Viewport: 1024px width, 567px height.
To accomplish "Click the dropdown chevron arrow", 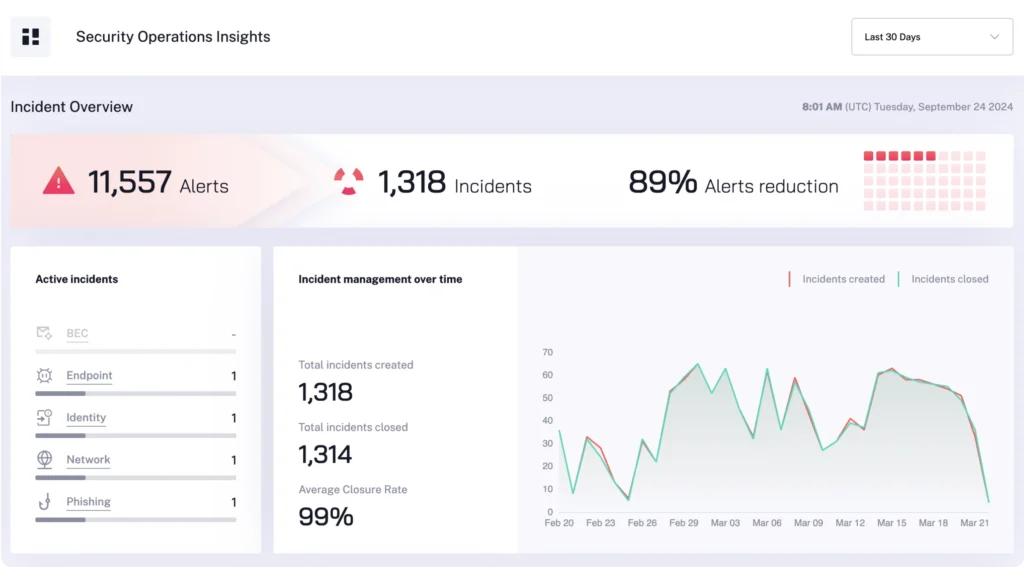I will click(994, 37).
